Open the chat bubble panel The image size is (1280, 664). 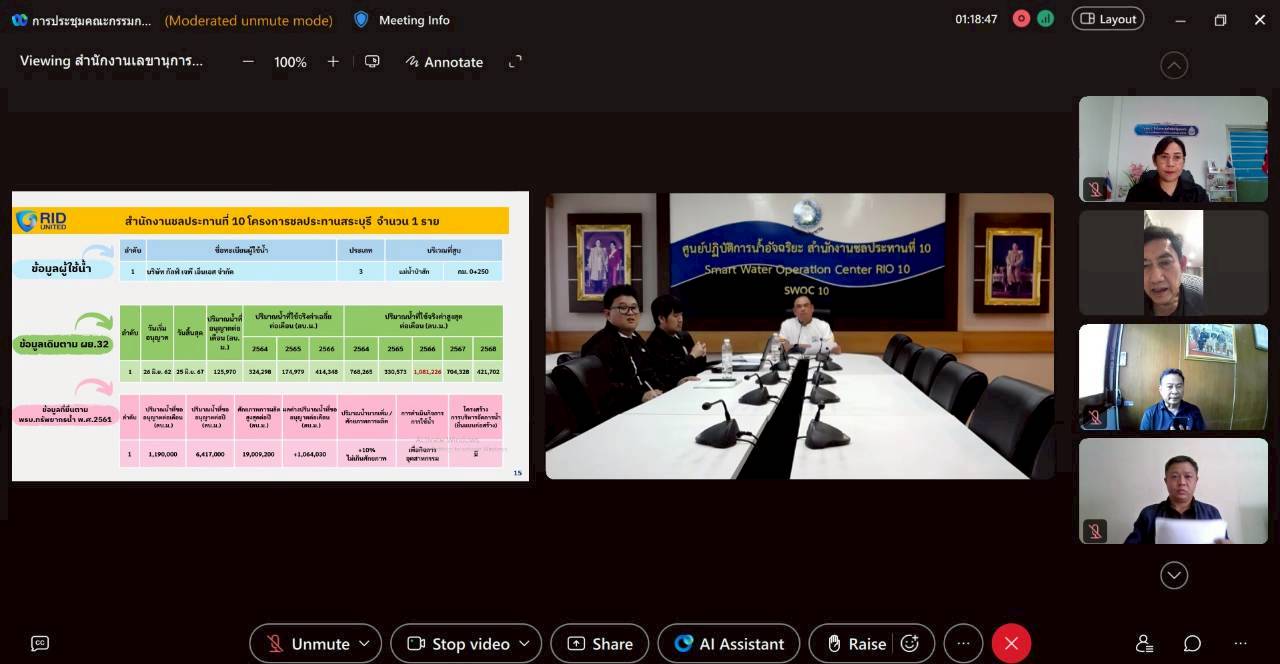coord(1192,643)
